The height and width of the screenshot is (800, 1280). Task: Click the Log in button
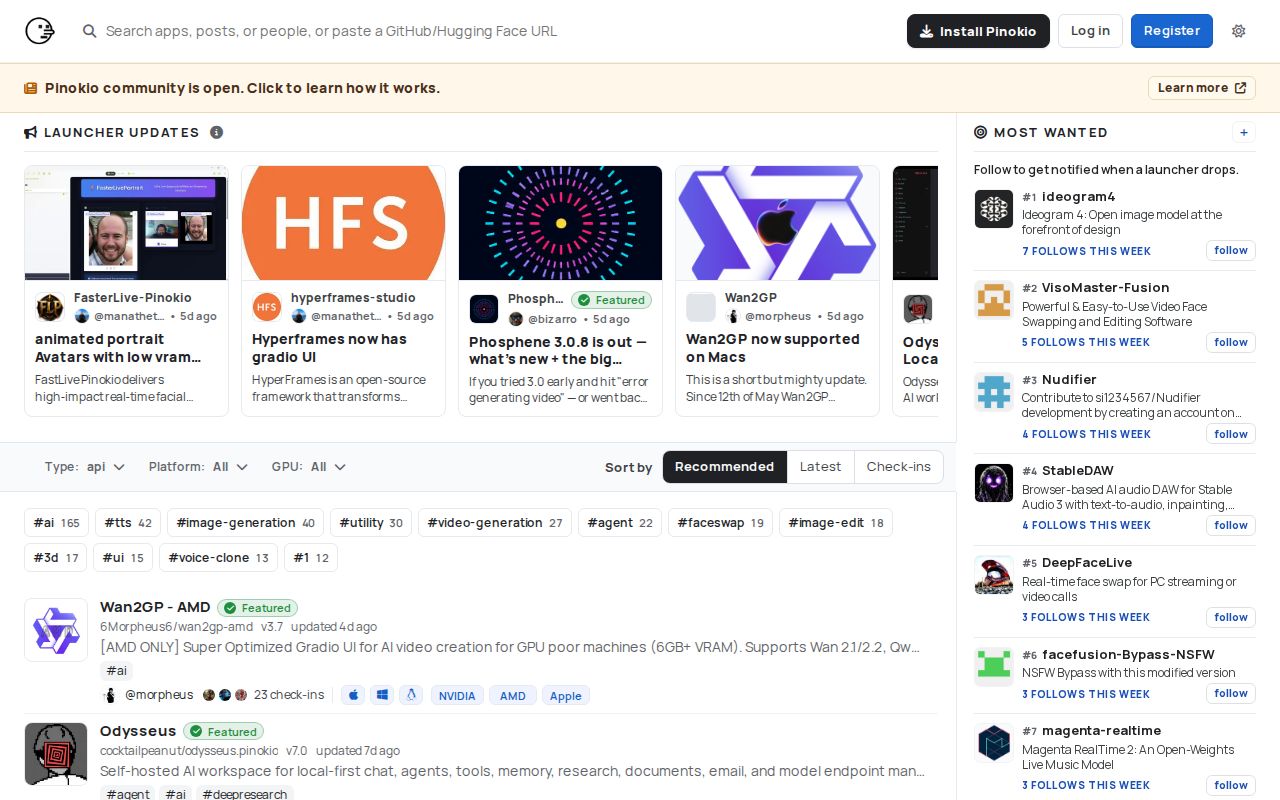1090,31
